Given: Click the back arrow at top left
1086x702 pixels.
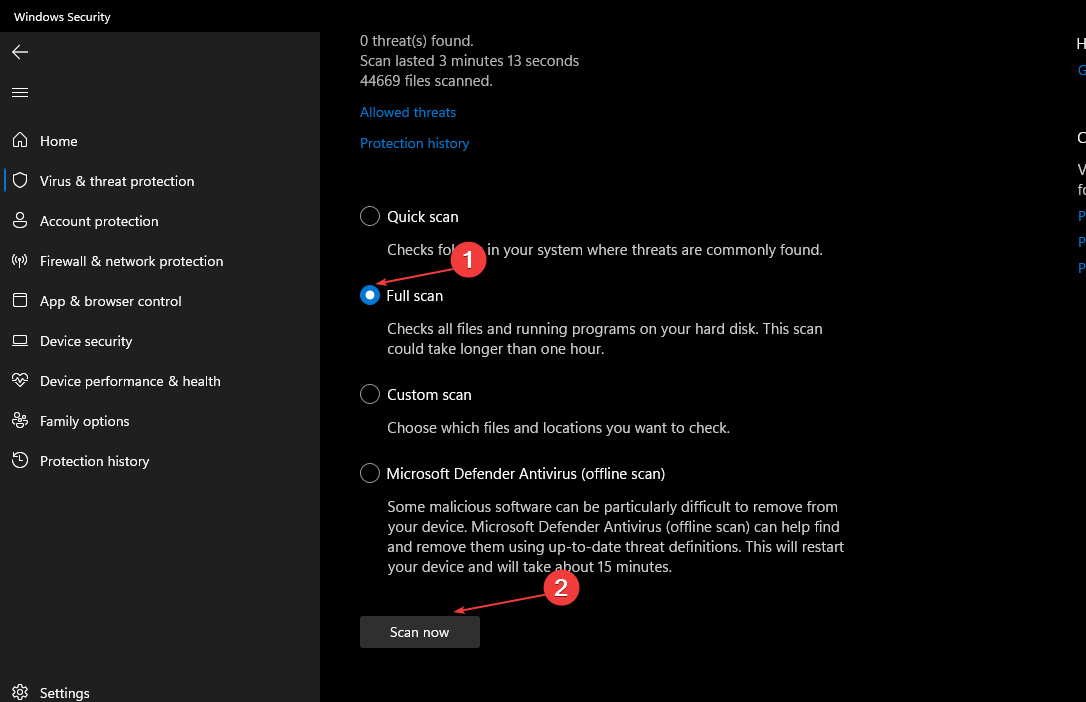Looking at the screenshot, I should click(x=19, y=52).
